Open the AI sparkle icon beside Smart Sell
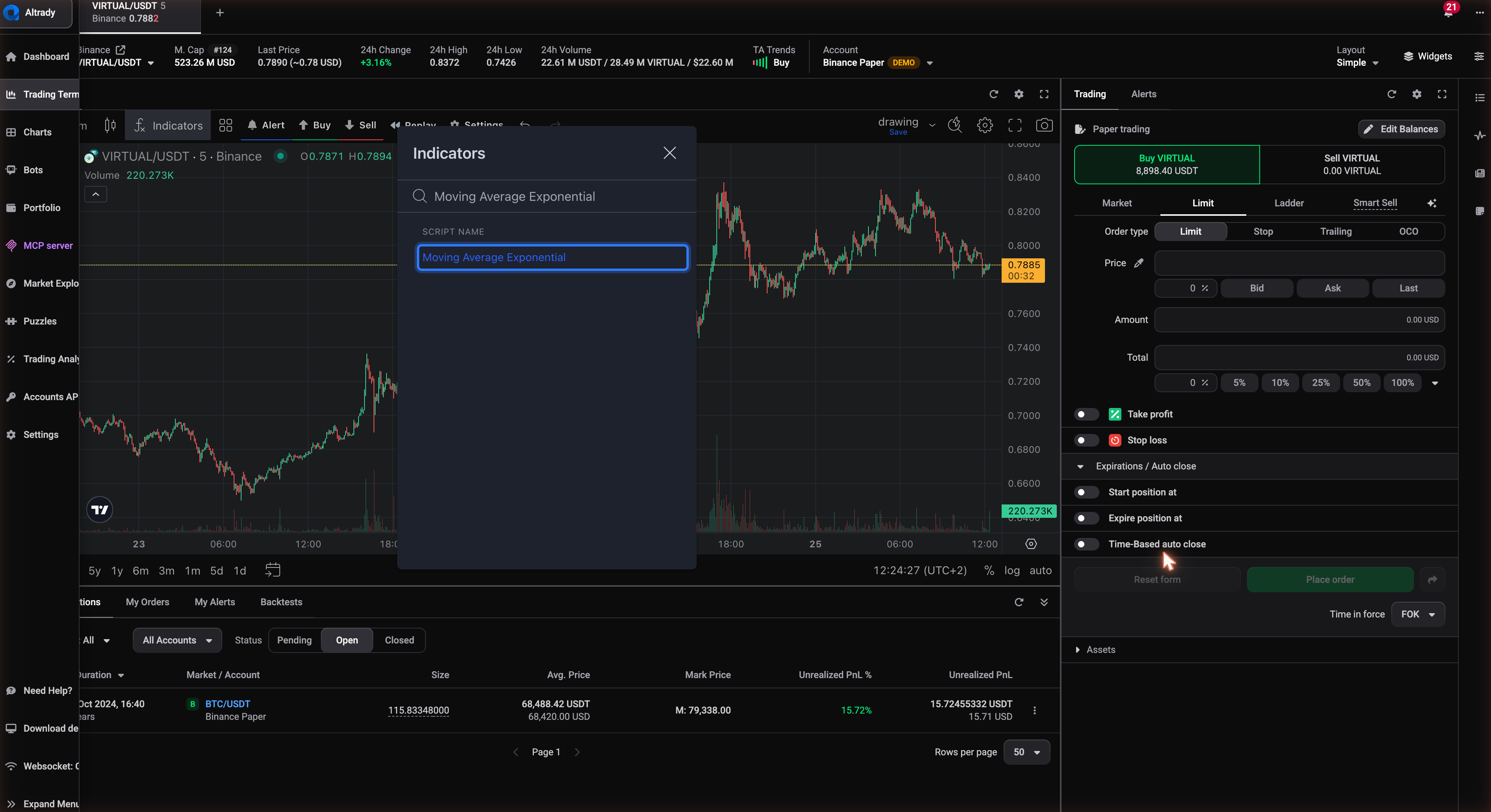This screenshot has height=812, width=1491. [1432, 203]
